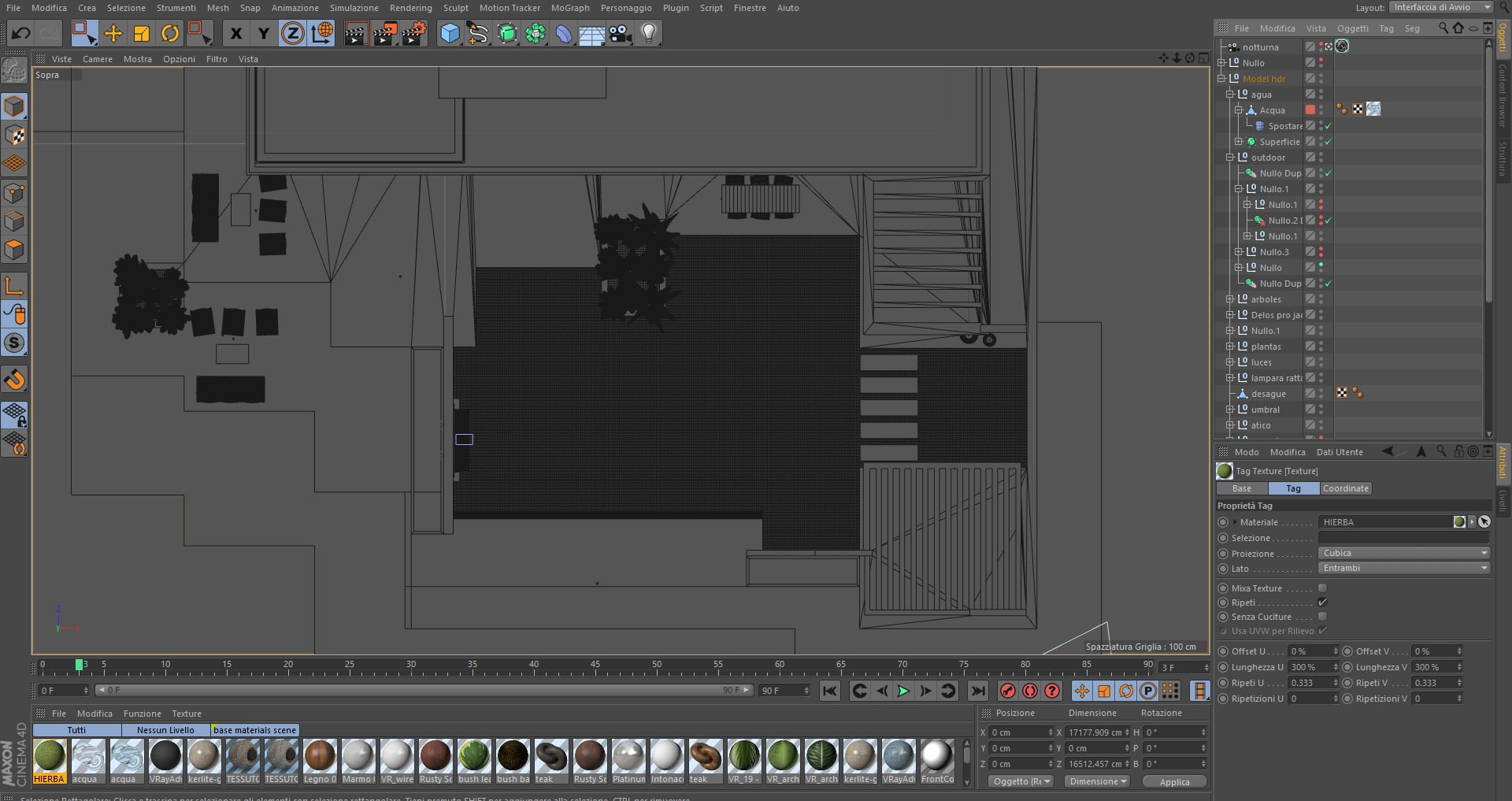
Task: Open the Proiezione dropdown showing Cubica
Action: pos(1404,553)
